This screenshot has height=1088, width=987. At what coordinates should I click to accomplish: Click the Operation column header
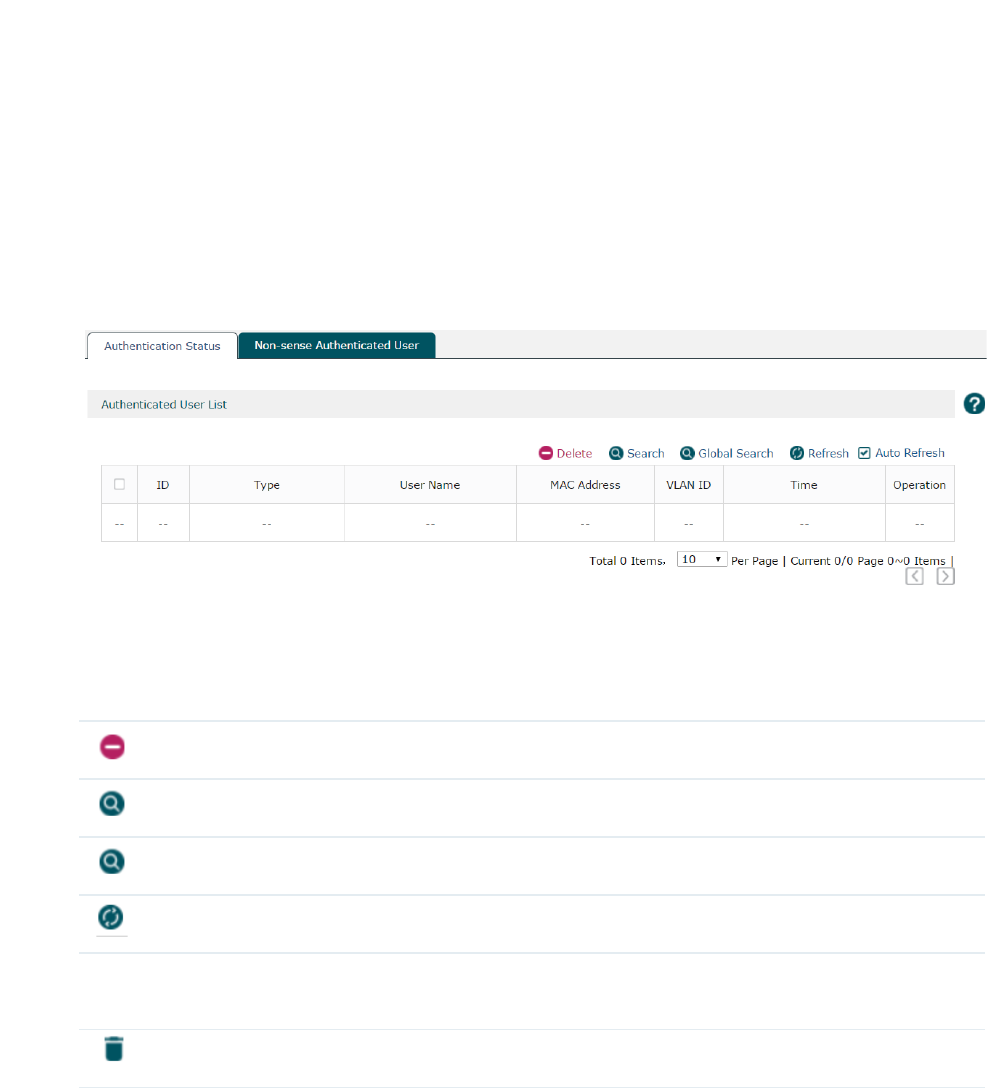click(x=920, y=485)
